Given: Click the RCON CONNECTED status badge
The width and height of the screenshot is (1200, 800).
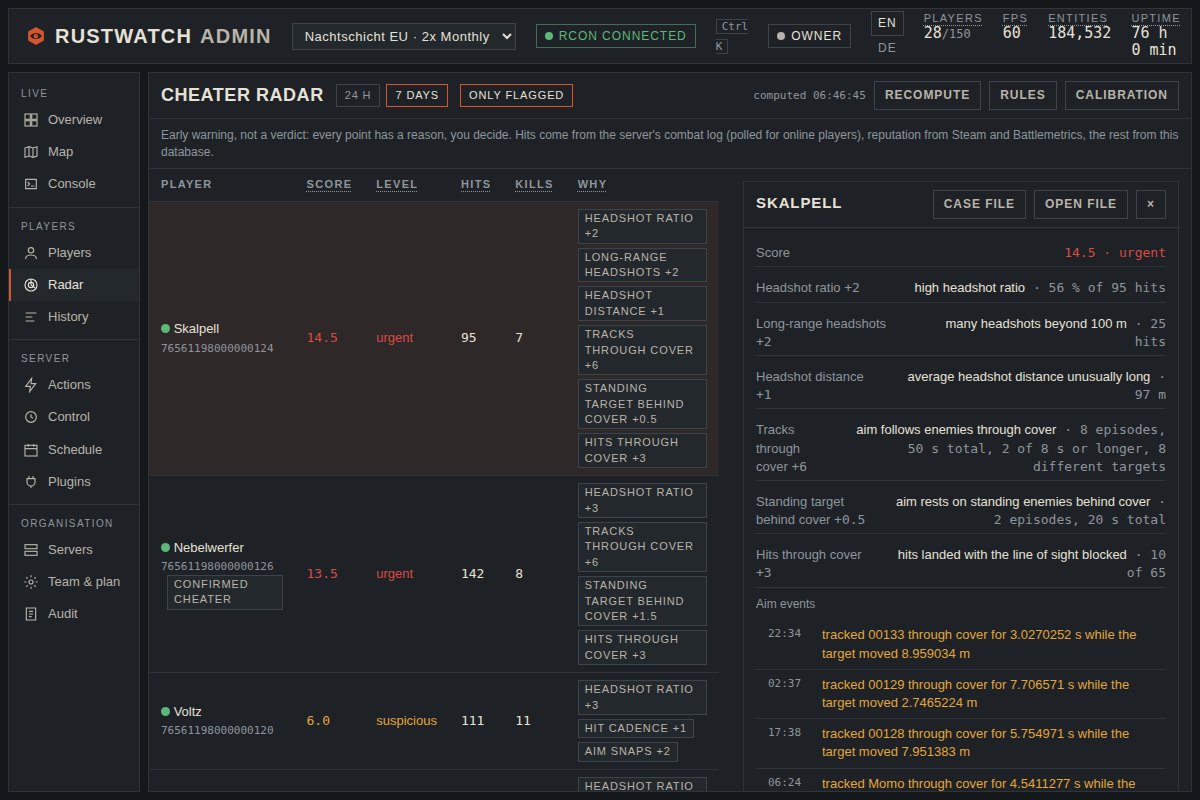Looking at the screenshot, I should pos(615,36).
